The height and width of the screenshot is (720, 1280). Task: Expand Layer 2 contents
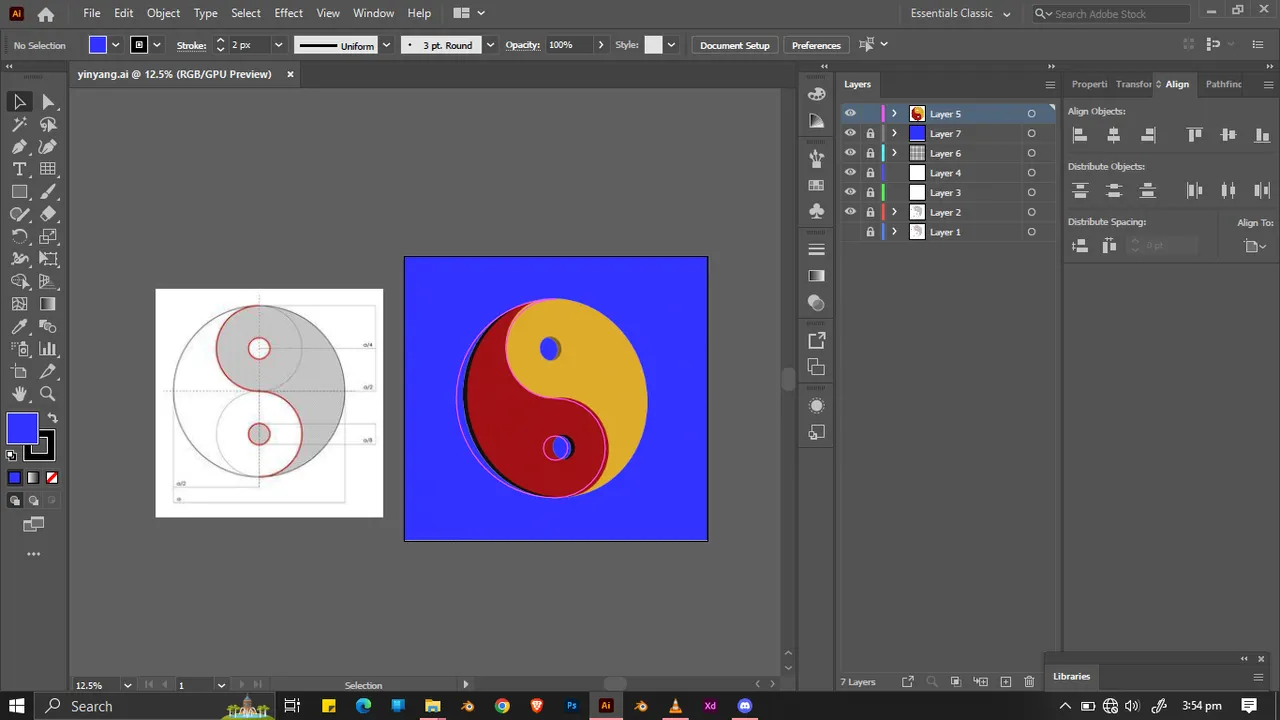(x=894, y=212)
